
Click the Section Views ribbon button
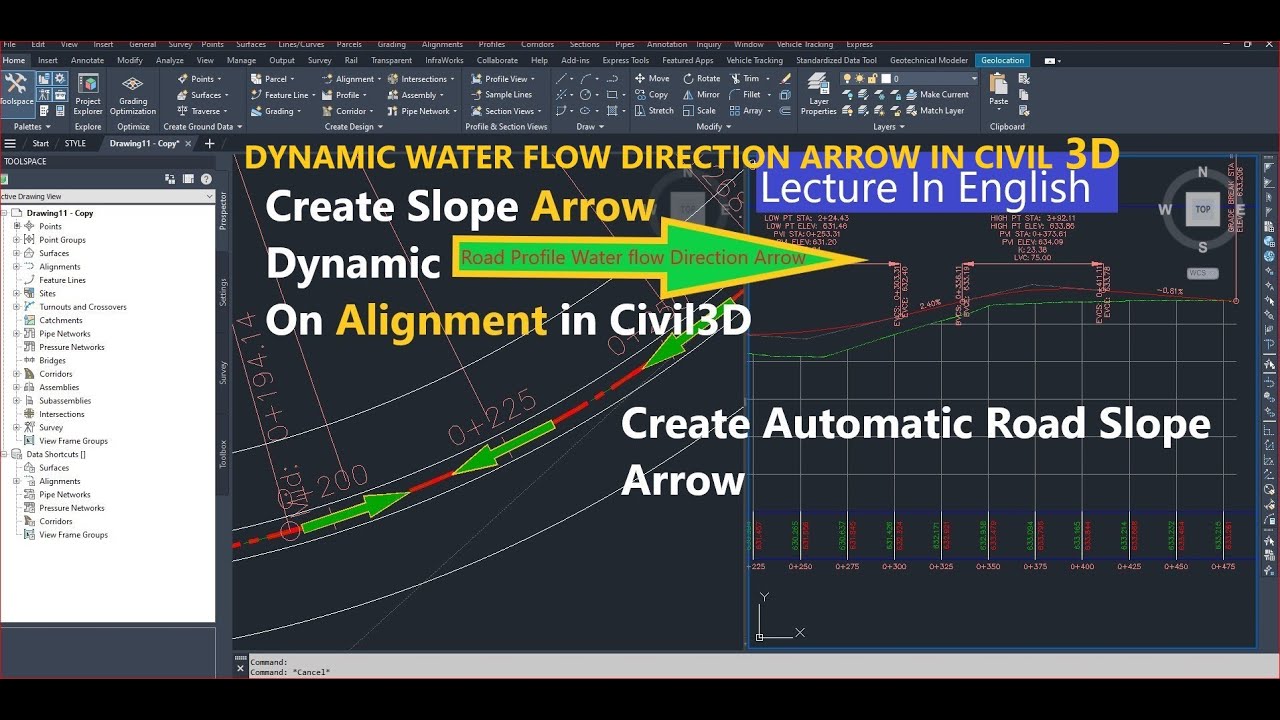pyautogui.click(x=507, y=111)
